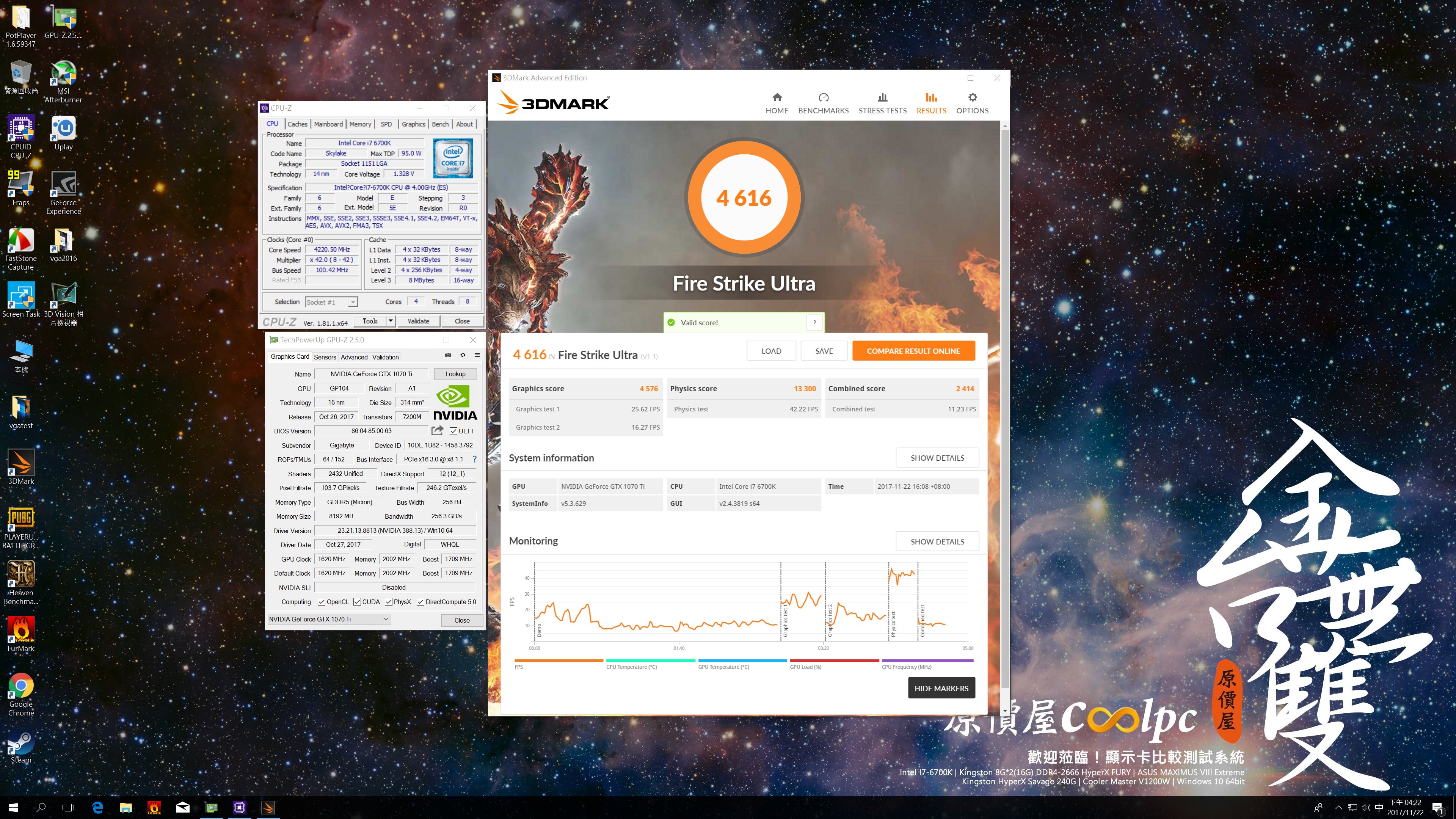This screenshot has height=819, width=1456.
Task: Click Validate button in CPU-Z
Action: [x=418, y=321]
